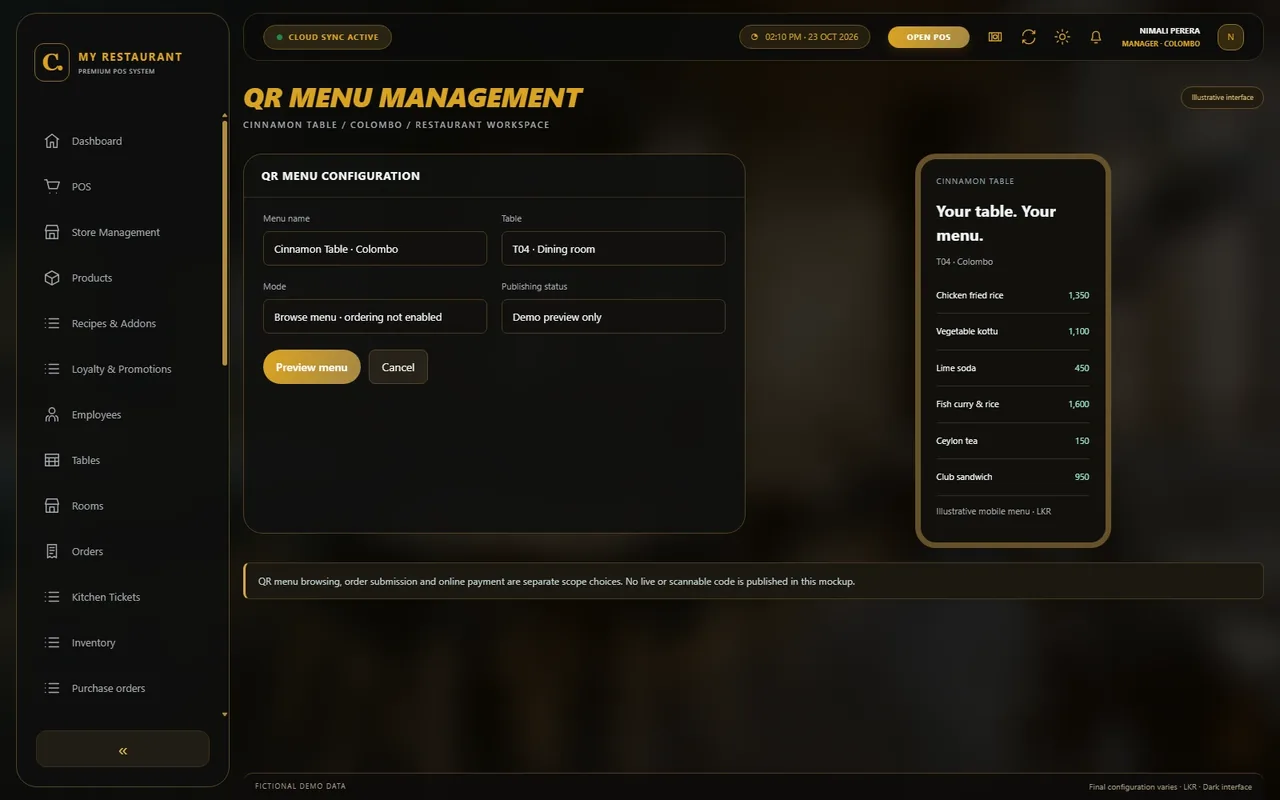The height and width of the screenshot is (800, 1280).
Task: Click the Cancel button
Action: point(398,367)
